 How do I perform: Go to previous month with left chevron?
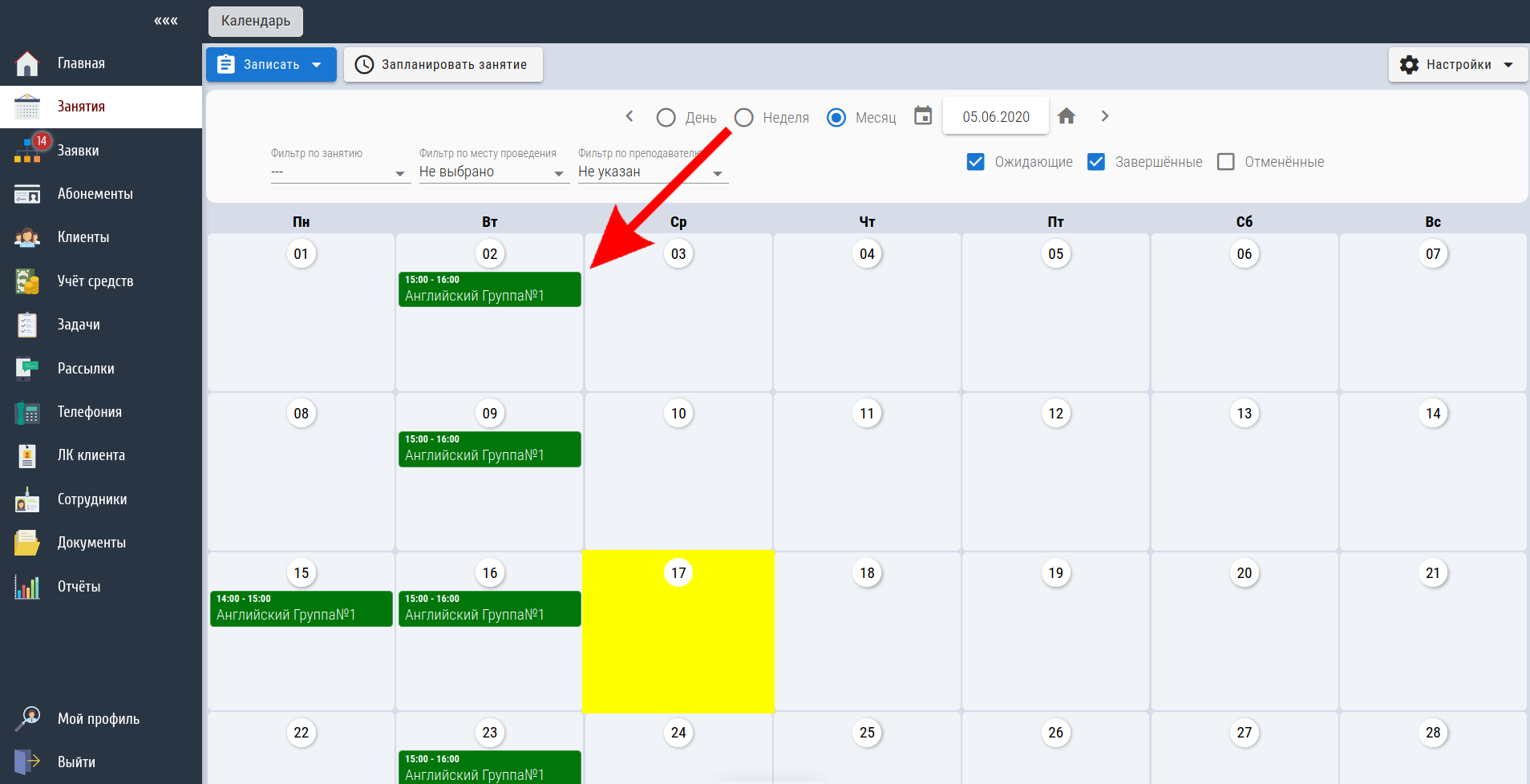click(629, 116)
